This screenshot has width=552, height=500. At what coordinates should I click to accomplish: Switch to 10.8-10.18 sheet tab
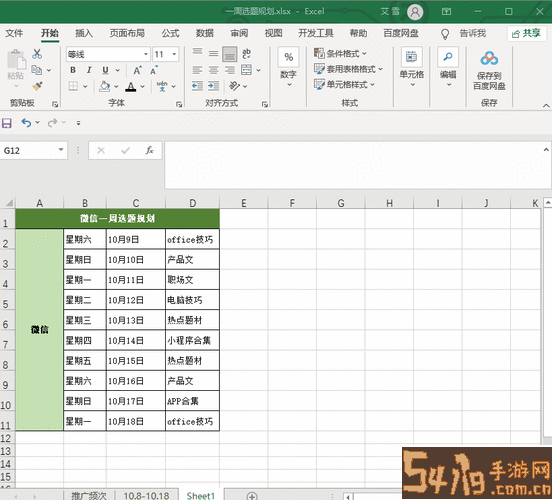(146, 495)
